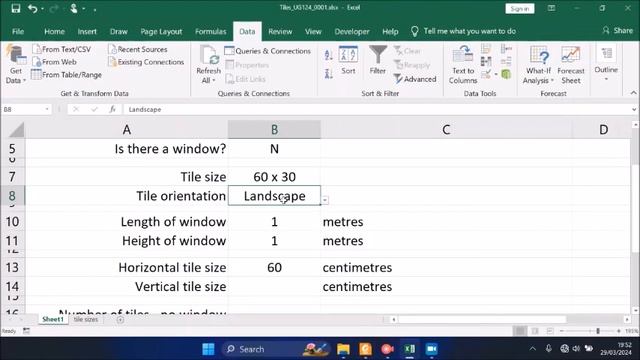Screen dimensions: 640x360
Task: Open Data Validation dropdown arrow
Action: click(496, 74)
